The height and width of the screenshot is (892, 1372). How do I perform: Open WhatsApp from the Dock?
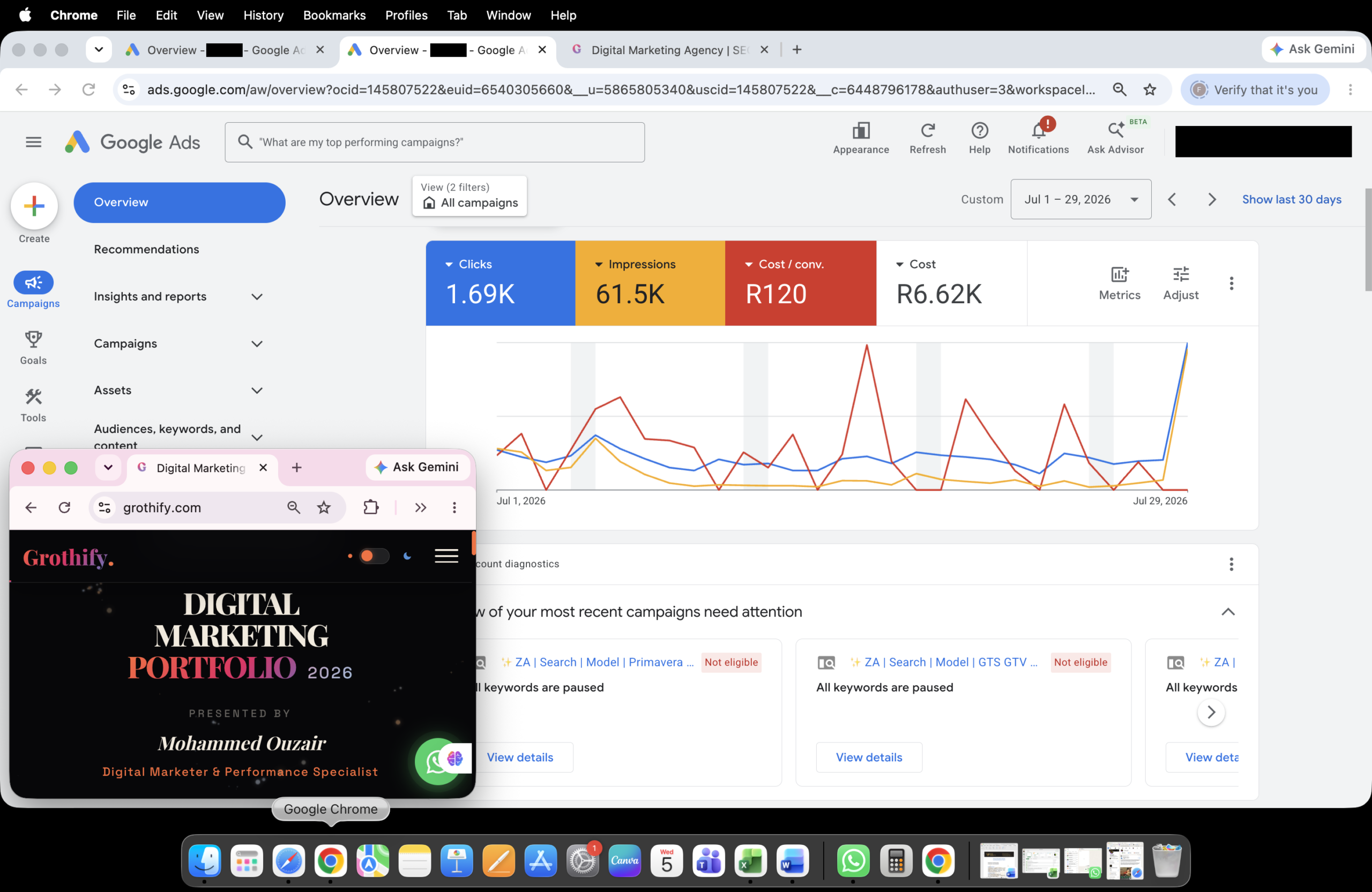click(x=853, y=861)
